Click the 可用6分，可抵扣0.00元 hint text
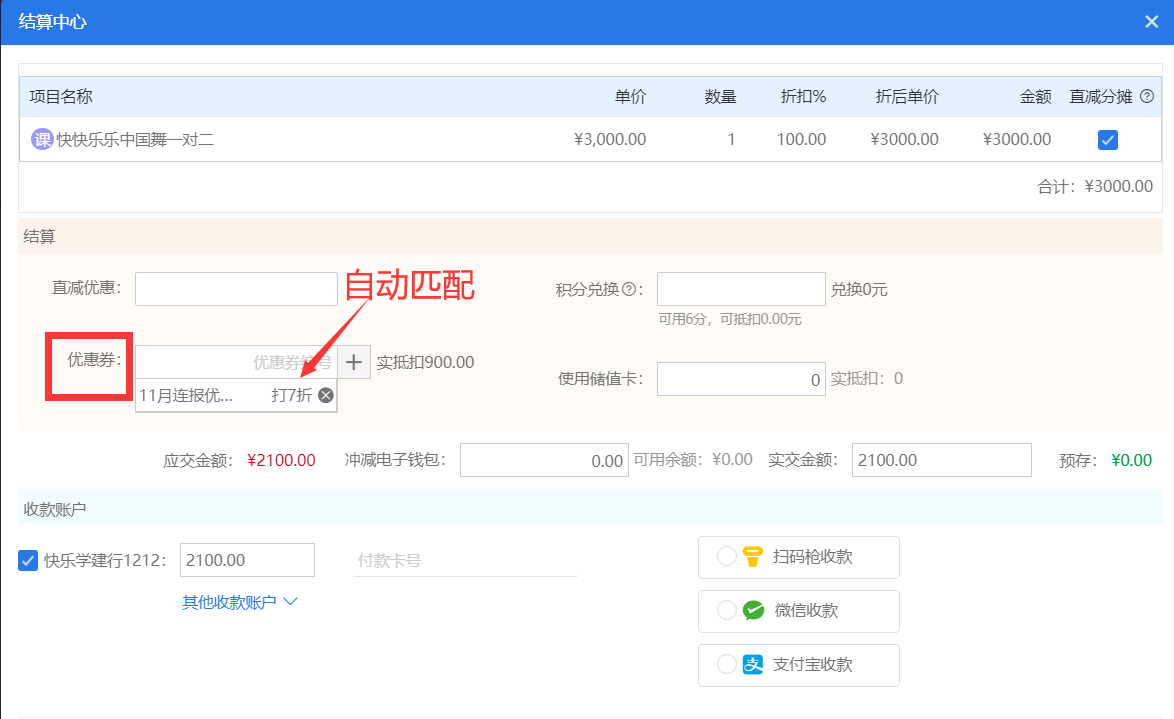The image size is (1174, 719). pos(729,319)
